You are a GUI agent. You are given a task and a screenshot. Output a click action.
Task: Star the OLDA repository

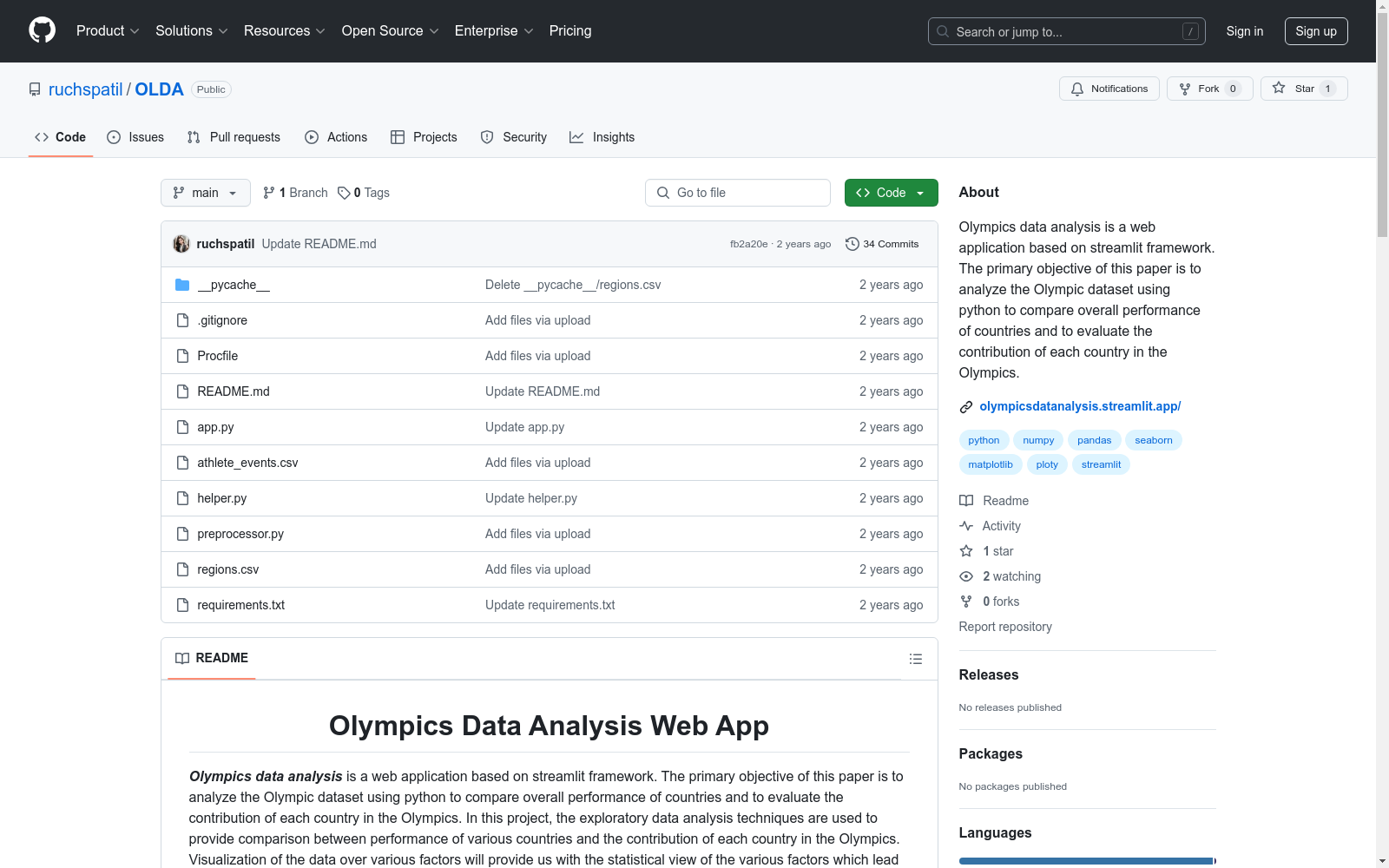click(1304, 89)
